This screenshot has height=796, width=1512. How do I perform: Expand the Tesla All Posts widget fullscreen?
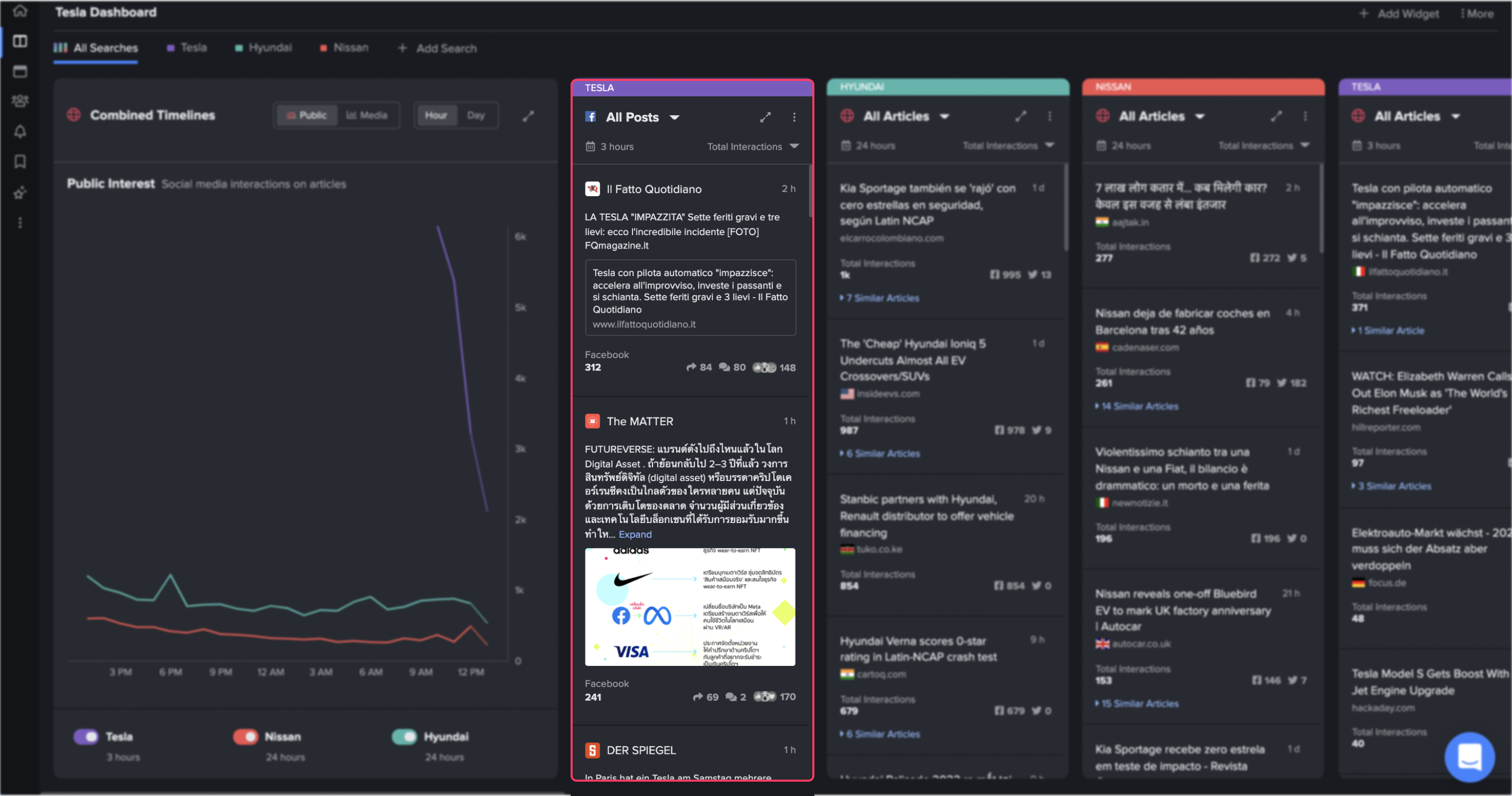(x=765, y=117)
